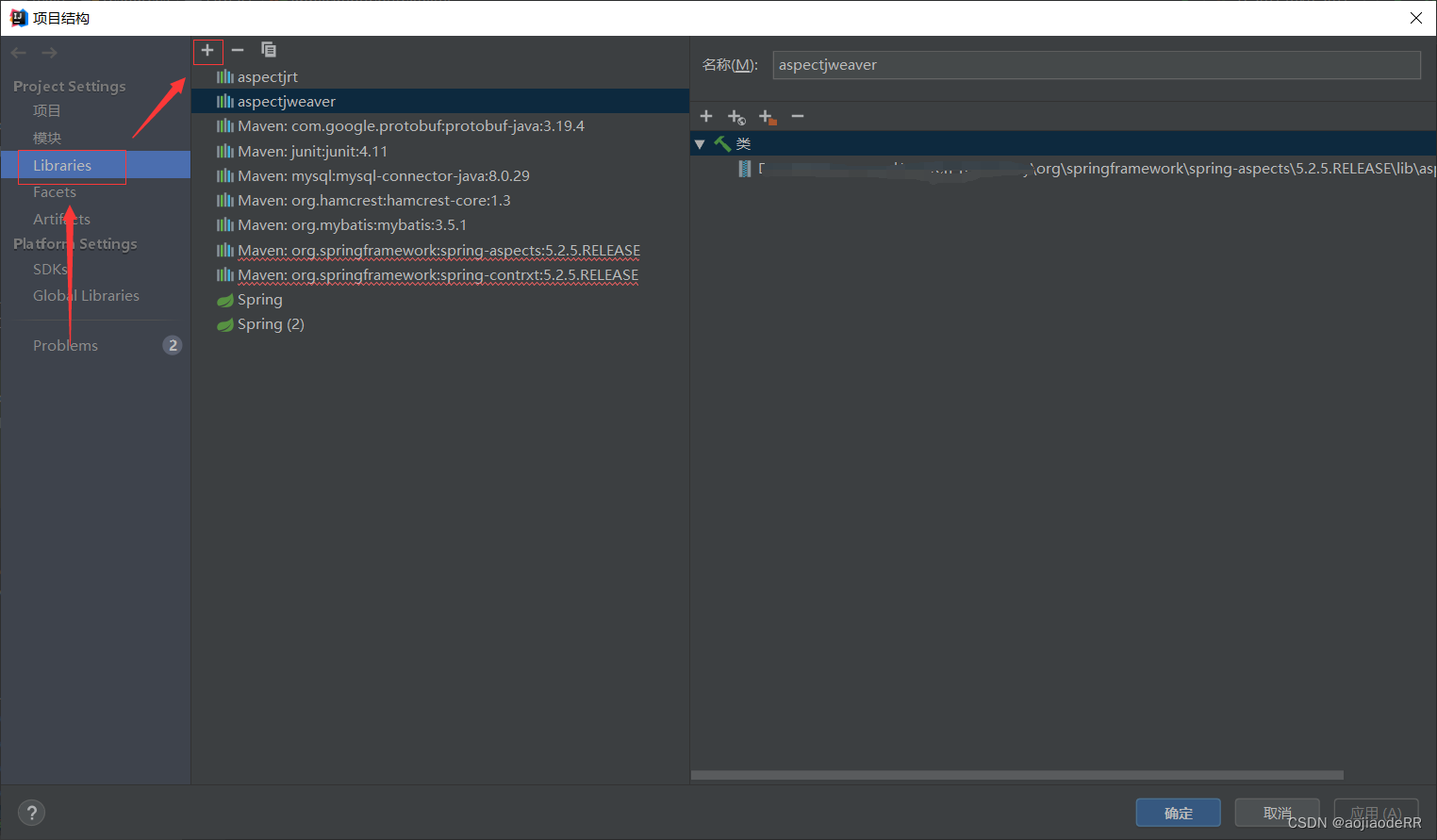1437x840 pixels.
Task: Click the add from Maven repository icon
Action: [736, 116]
